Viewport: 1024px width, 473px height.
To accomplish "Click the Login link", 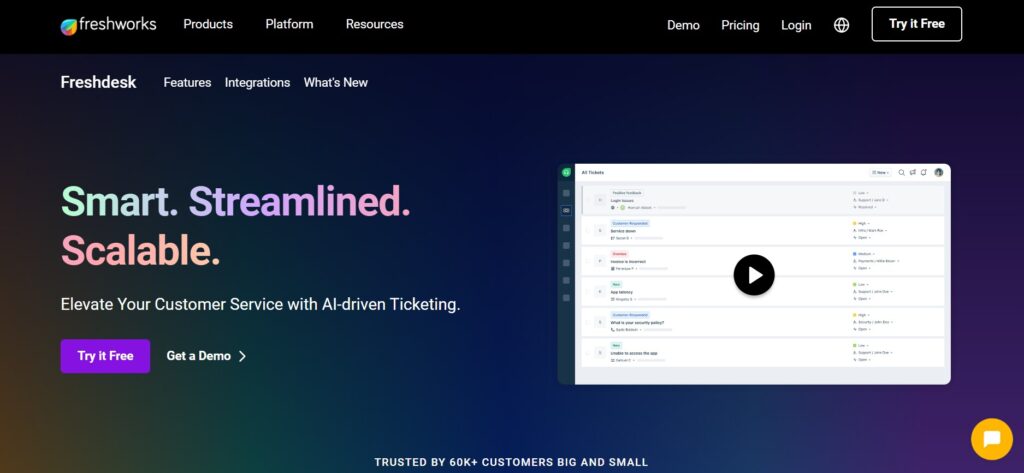I will (x=796, y=25).
